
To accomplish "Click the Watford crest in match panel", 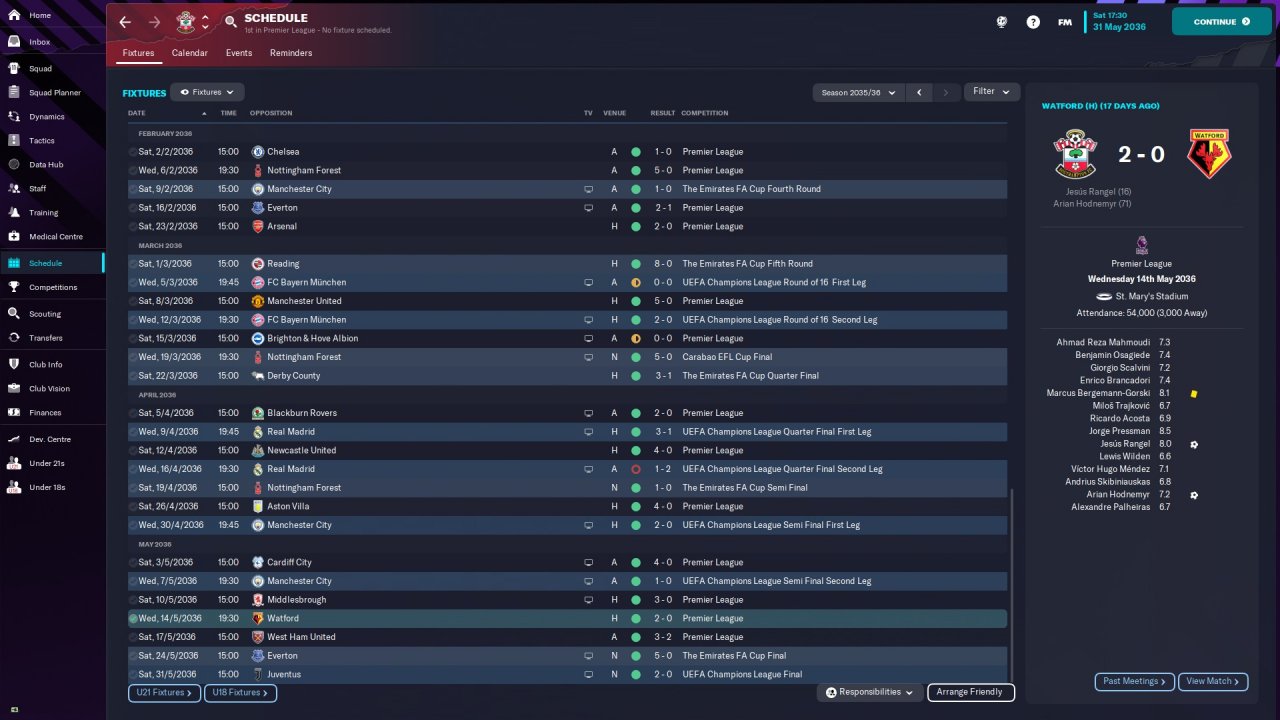I will (x=1209, y=154).
